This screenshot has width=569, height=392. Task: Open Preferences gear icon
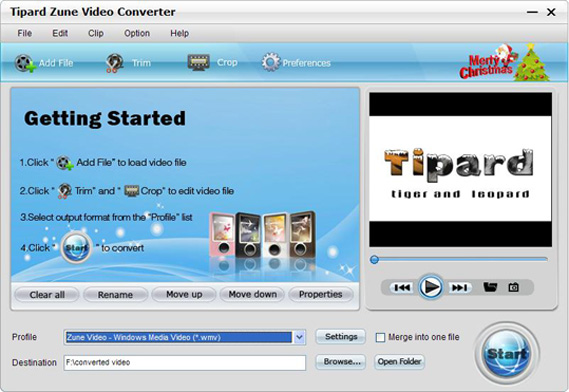point(271,62)
